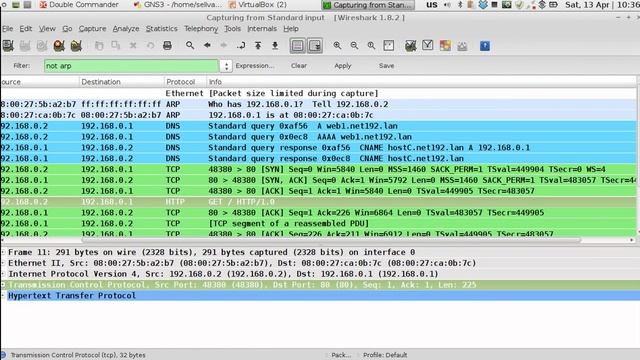Screen dimensions: 640x360
Task: Click the list capture interfaces toolbar icon
Action: click(8, 46)
